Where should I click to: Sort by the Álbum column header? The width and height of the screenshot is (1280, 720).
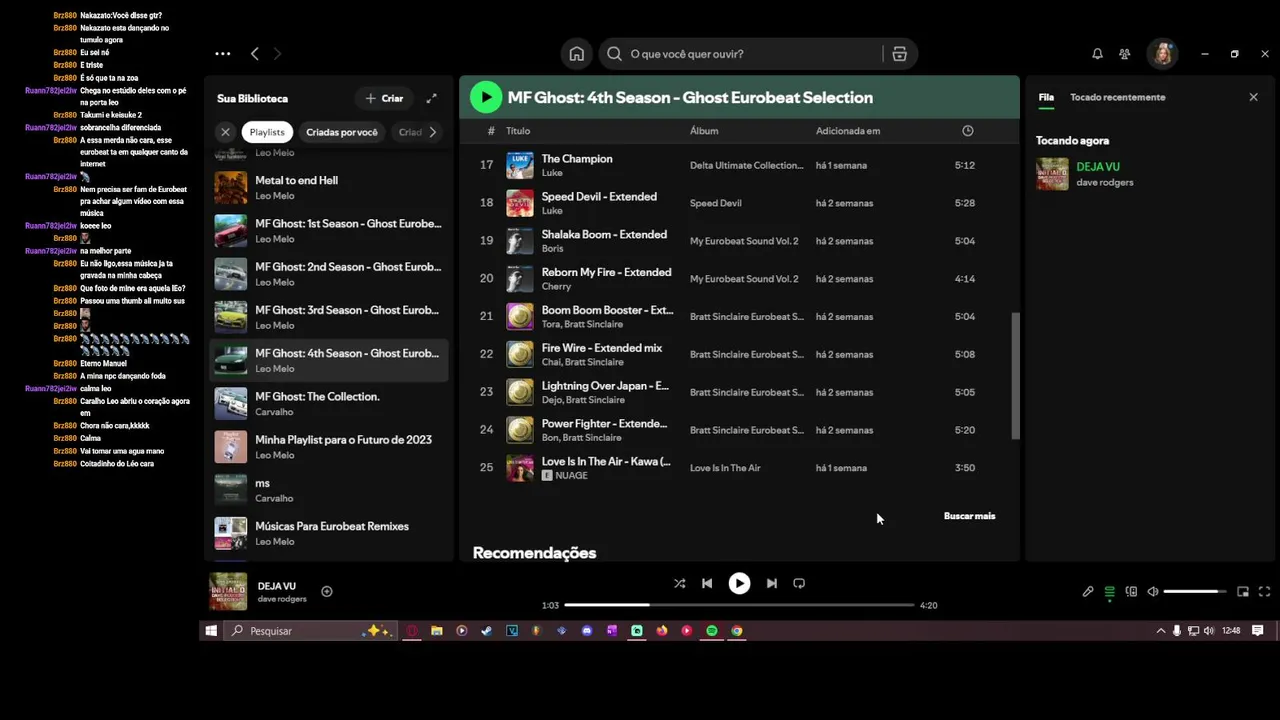tap(704, 131)
